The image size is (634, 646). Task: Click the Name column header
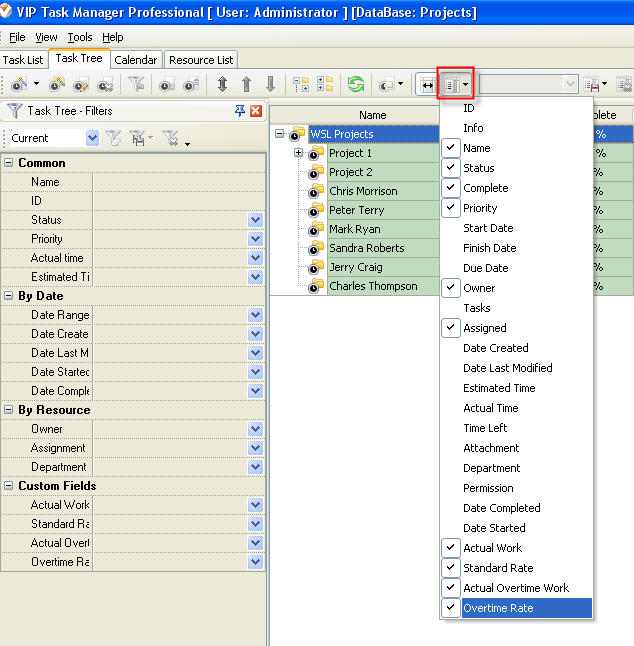(372, 115)
